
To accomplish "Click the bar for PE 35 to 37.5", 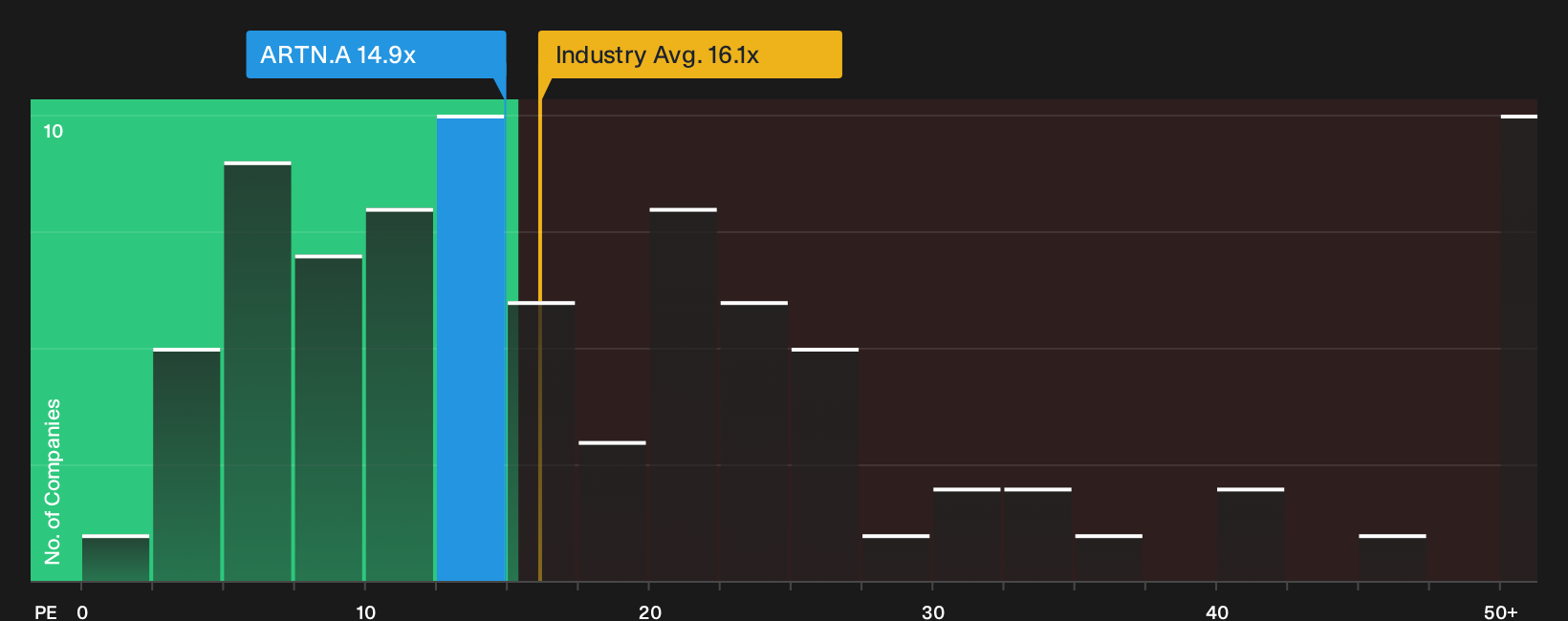I will pos(1109,558).
